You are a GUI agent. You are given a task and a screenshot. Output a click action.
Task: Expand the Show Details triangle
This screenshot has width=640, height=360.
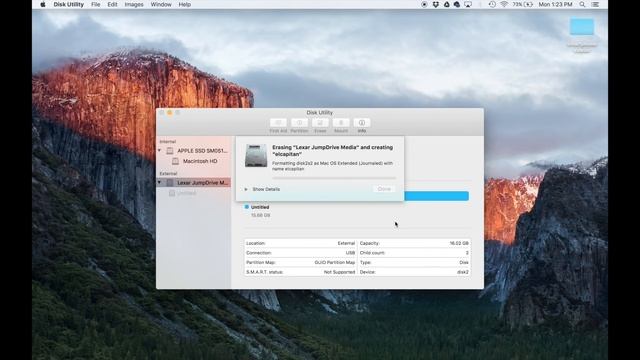246,189
